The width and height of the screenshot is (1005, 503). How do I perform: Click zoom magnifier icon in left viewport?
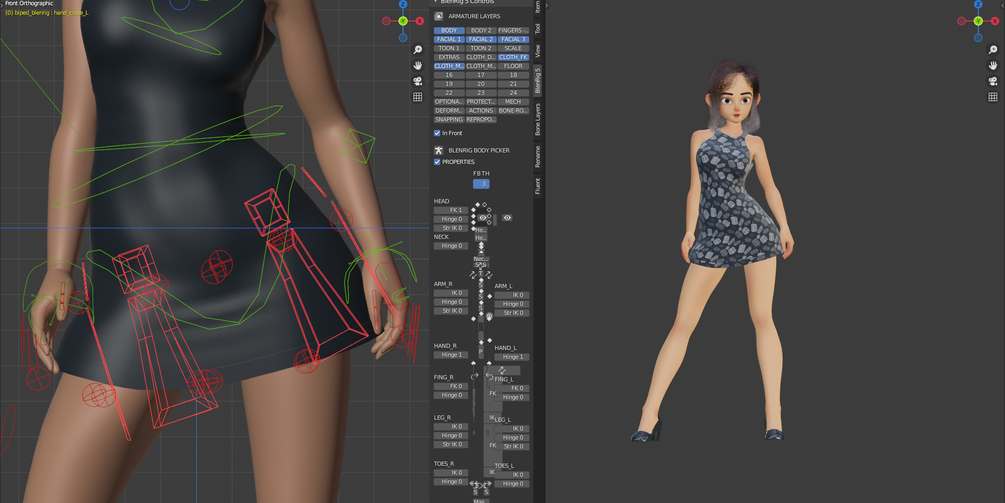tap(418, 49)
